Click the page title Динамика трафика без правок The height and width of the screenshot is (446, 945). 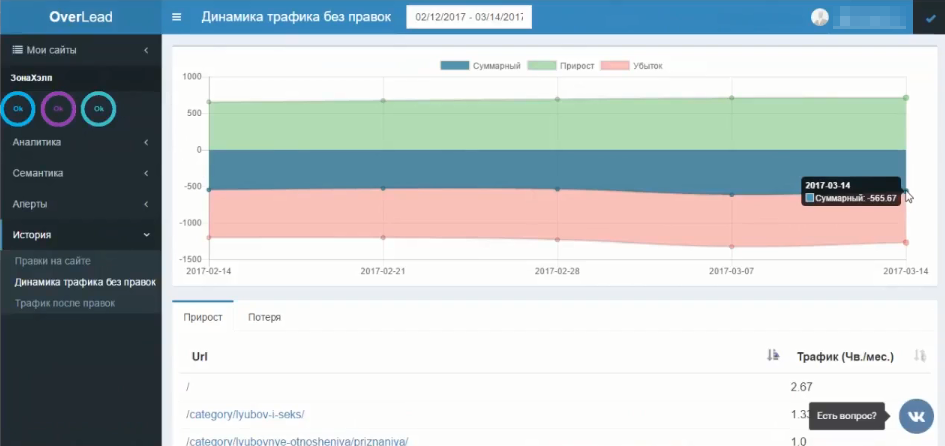(x=296, y=17)
